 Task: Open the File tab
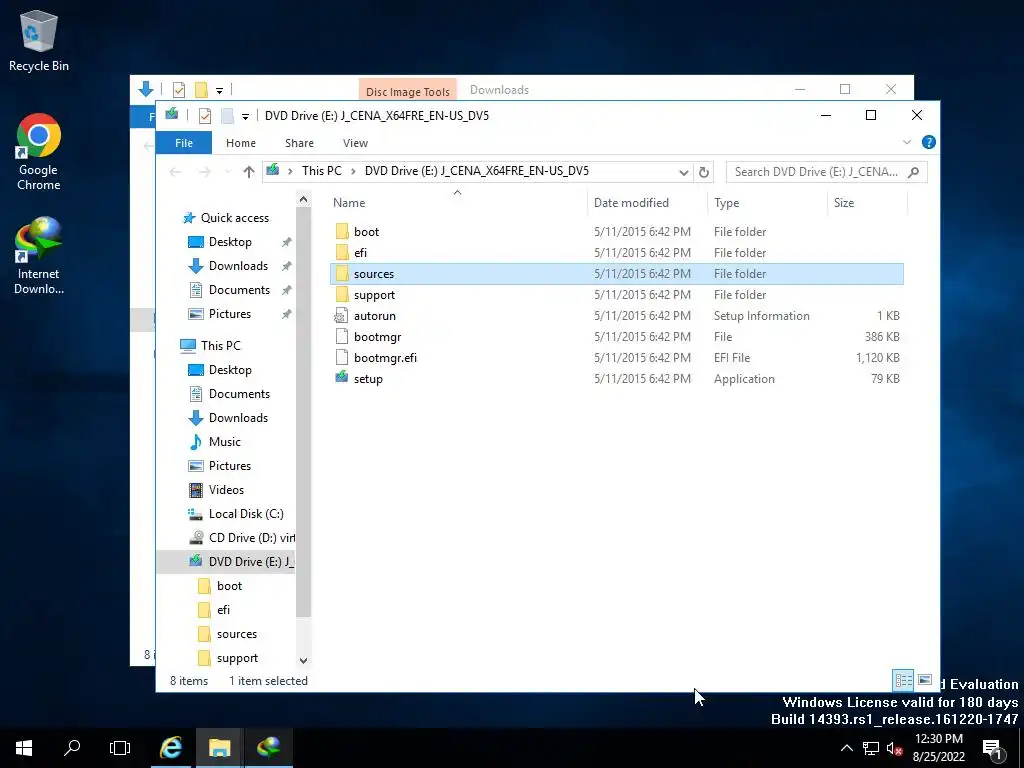coord(184,143)
